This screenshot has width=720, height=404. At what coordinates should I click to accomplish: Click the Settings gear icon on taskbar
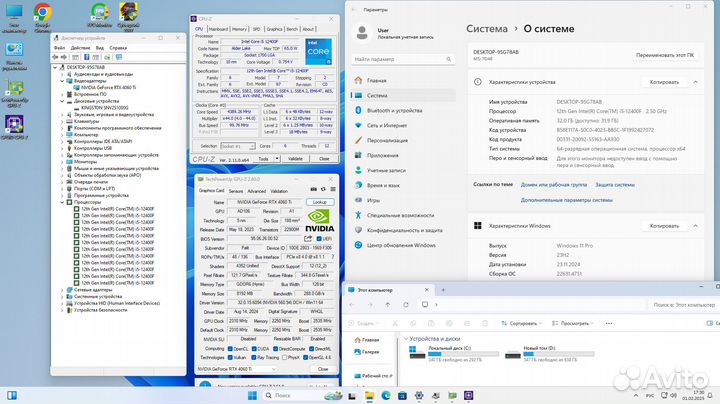point(419,395)
